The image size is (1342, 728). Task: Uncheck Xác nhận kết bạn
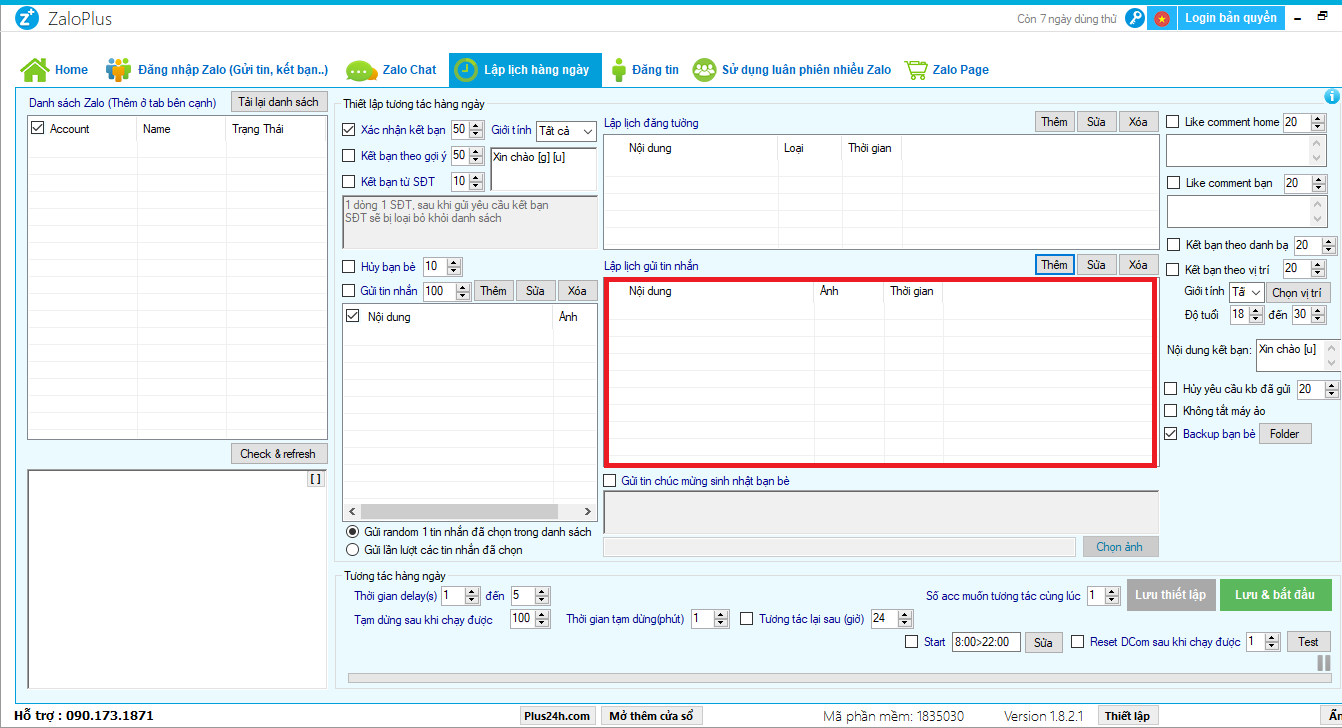349,129
